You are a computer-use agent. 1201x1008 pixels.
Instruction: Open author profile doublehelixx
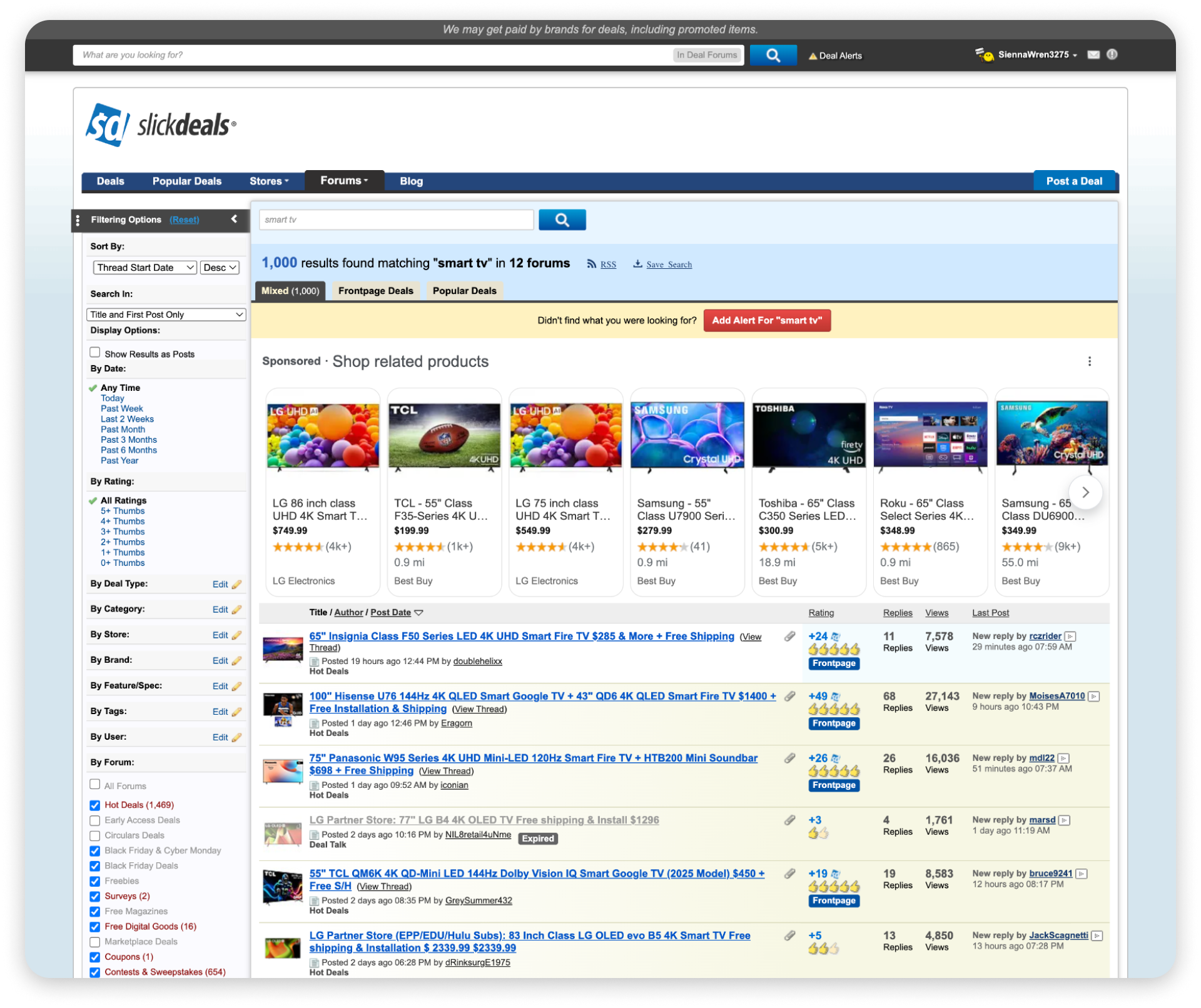coord(477,662)
